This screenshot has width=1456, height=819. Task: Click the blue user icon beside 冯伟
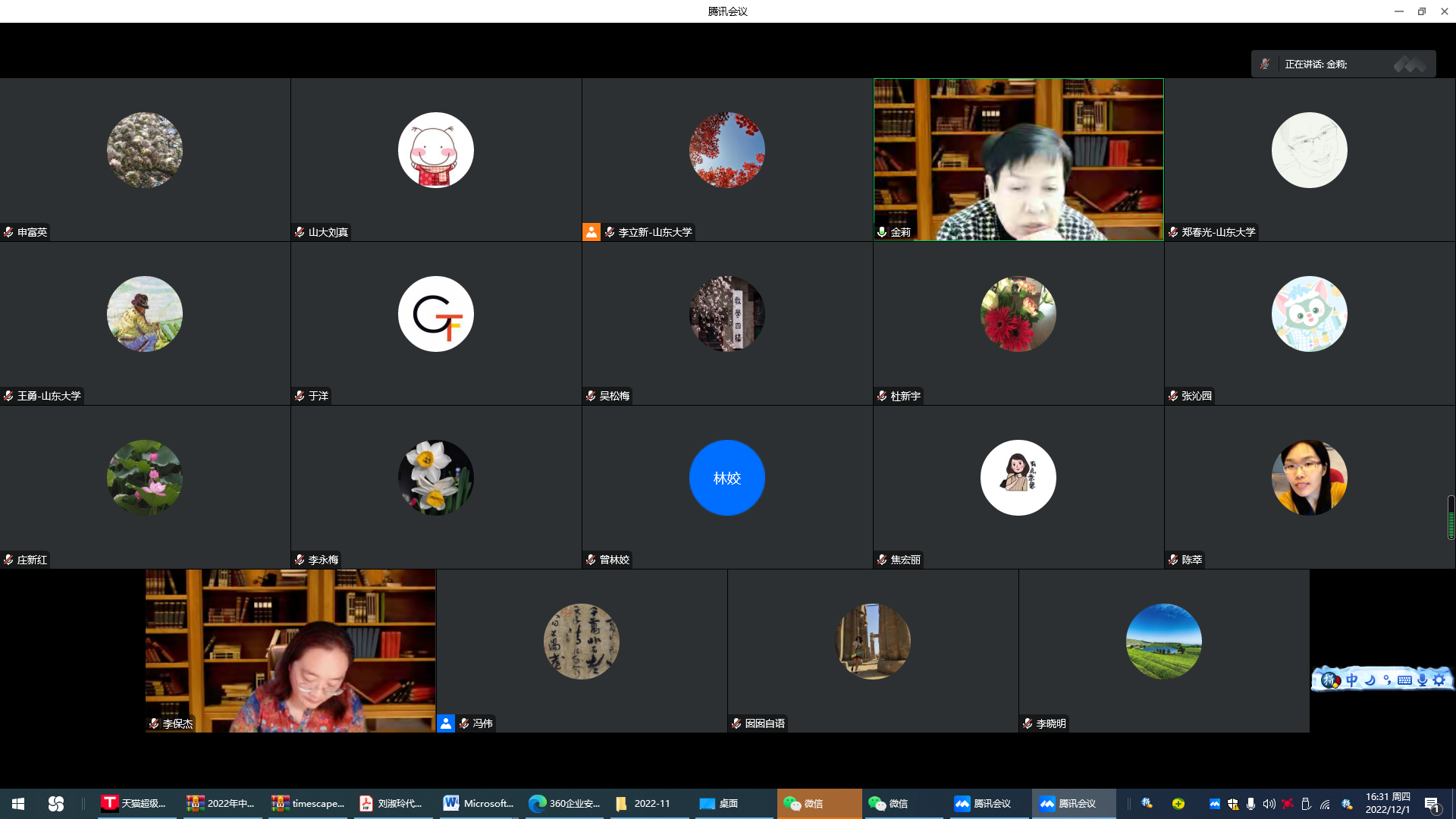coord(446,723)
